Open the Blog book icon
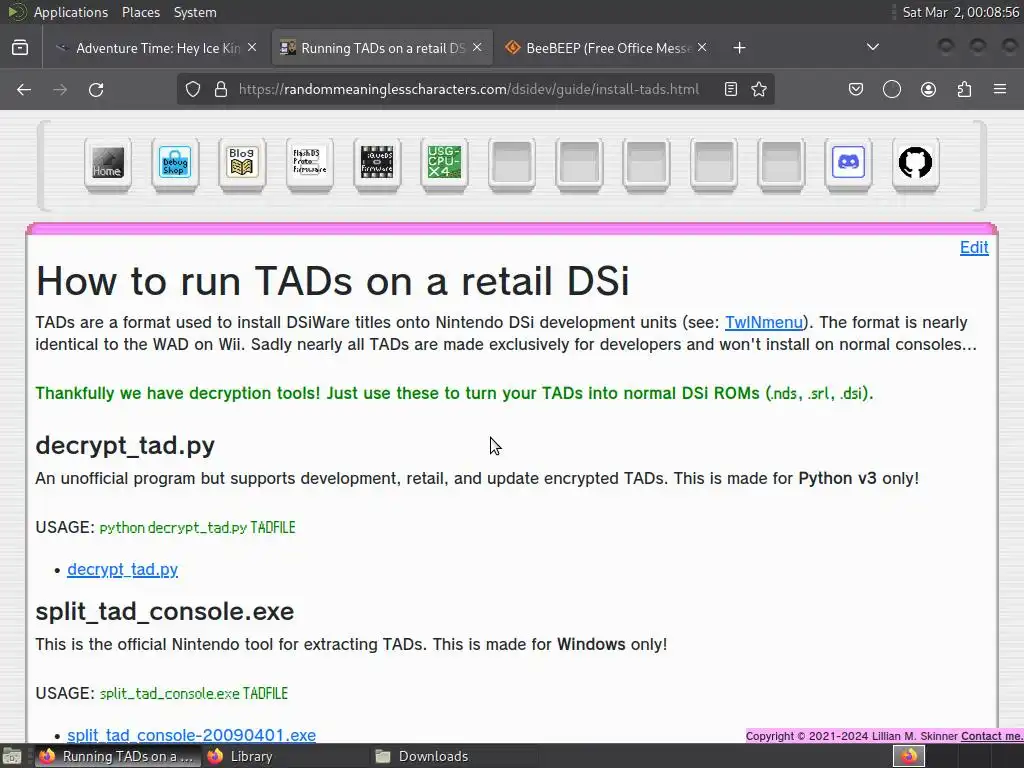 [x=242, y=163]
